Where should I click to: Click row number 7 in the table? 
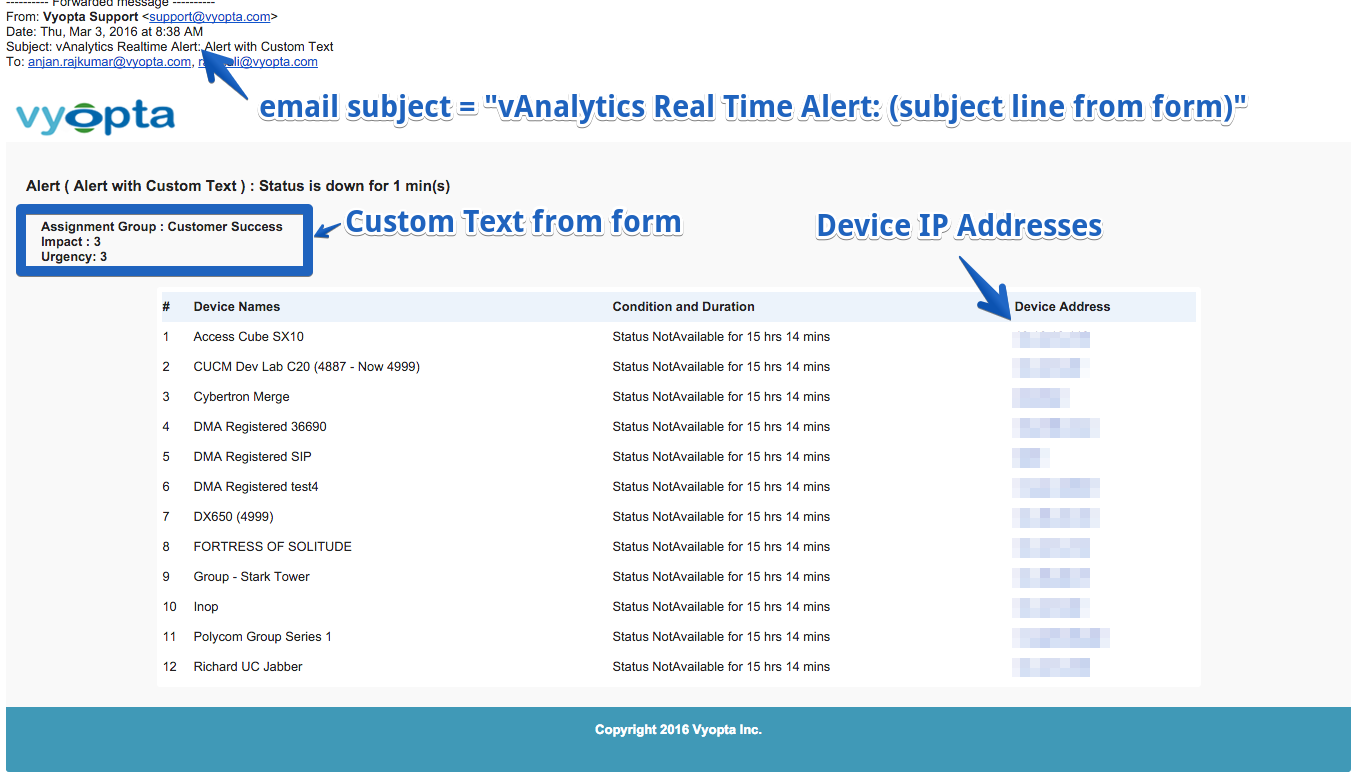[x=167, y=517]
